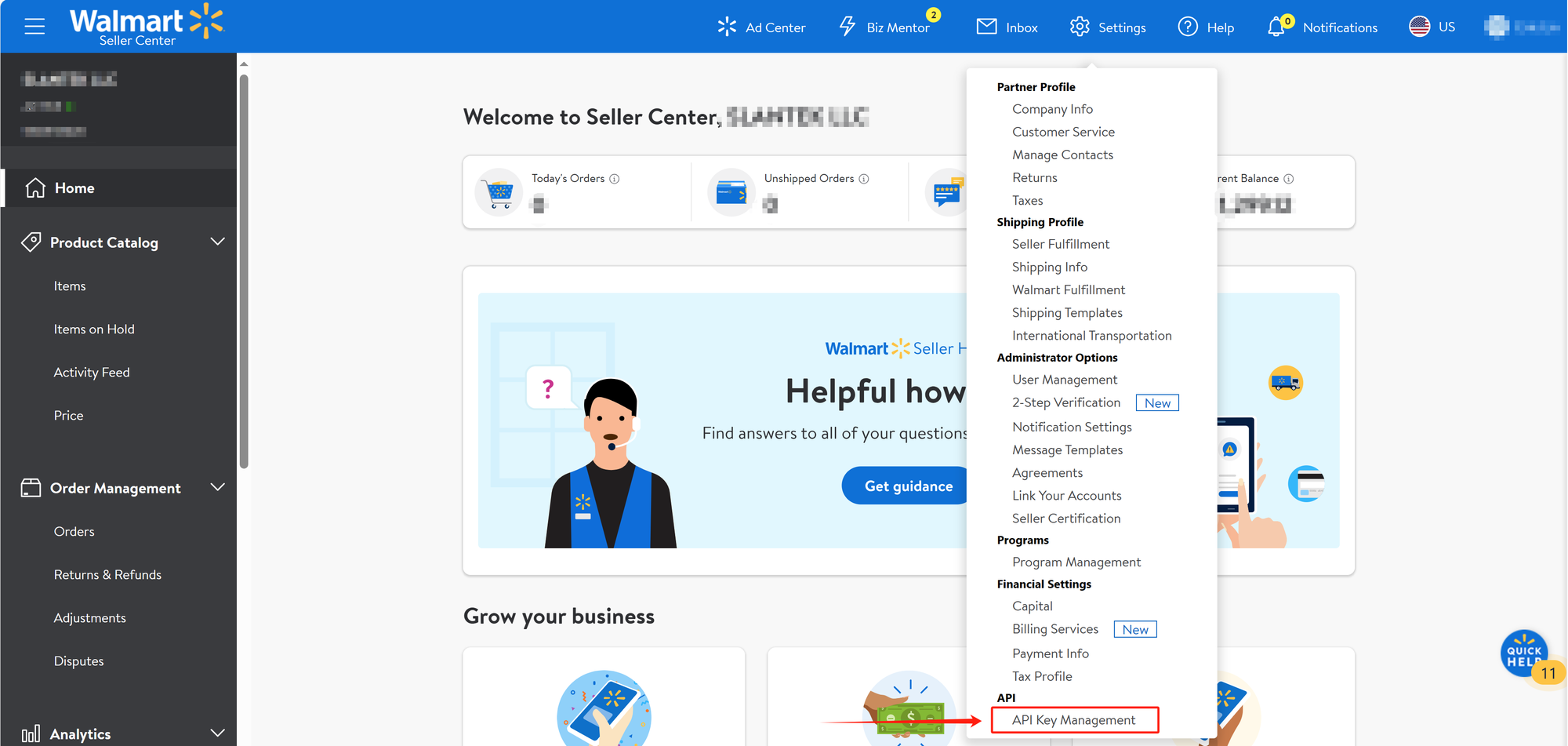Select Seller Certification in Settings menu
The width and height of the screenshot is (1568, 746).
pos(1066,518)
